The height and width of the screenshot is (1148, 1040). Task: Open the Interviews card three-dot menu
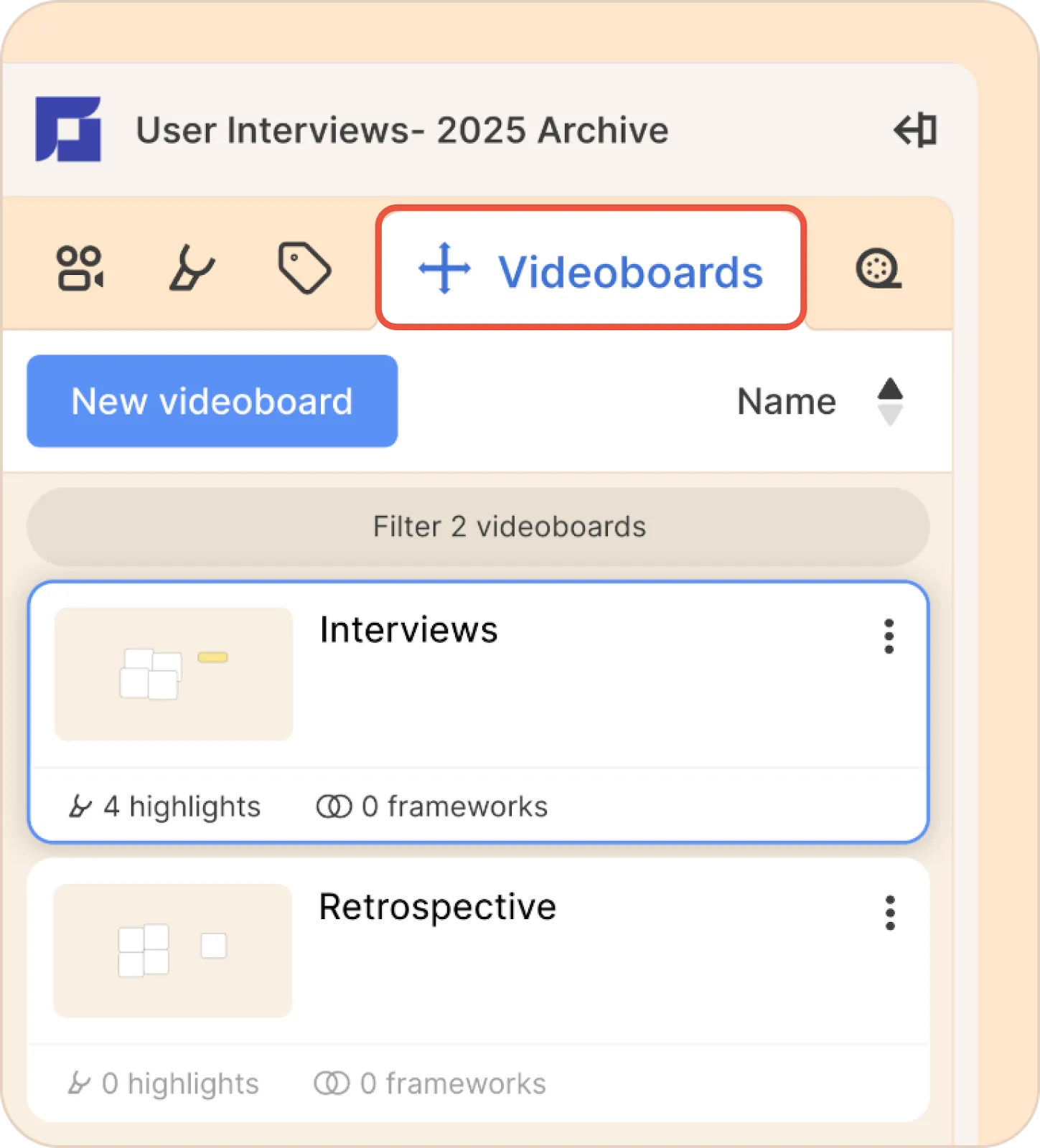(889, 636)
